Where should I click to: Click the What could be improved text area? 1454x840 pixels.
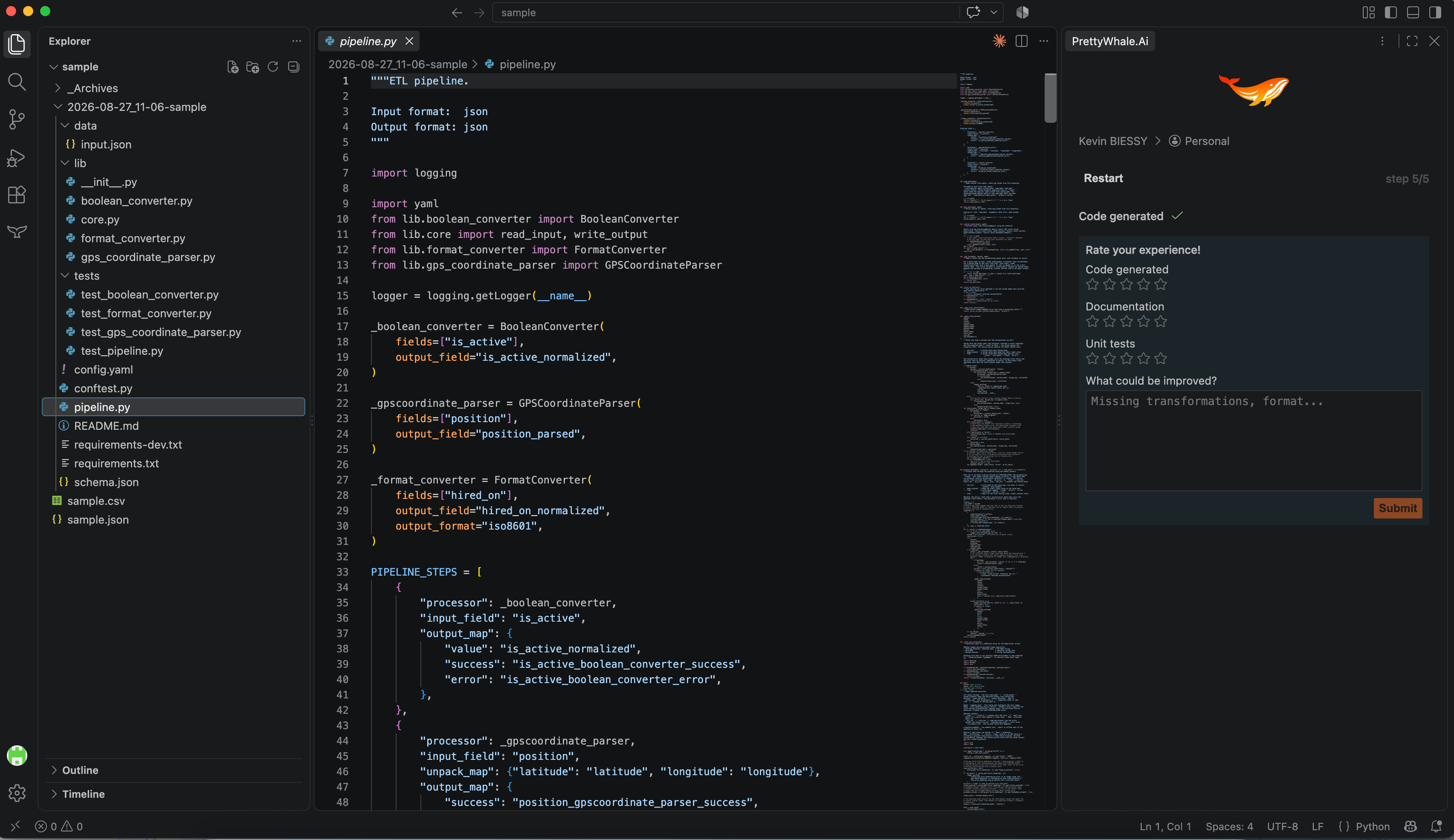pos(1253,441)
